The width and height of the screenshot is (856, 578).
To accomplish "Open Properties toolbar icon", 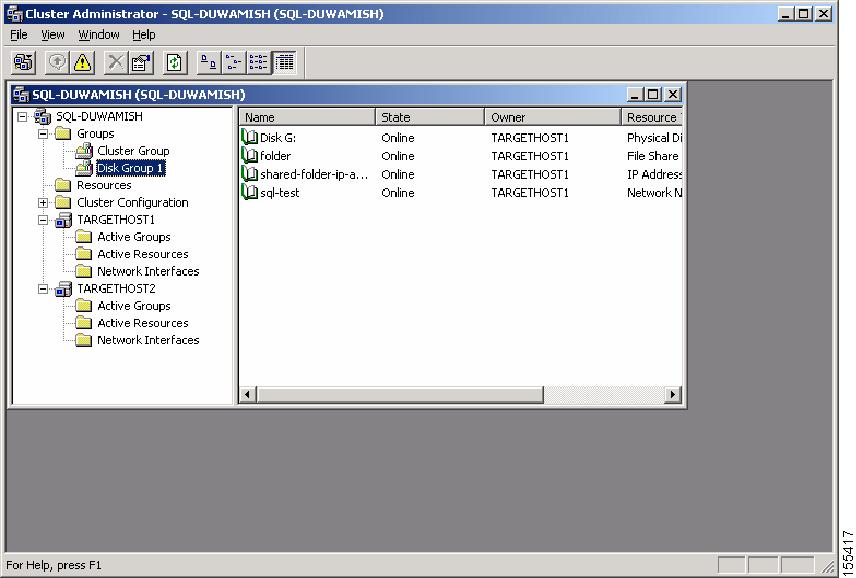I will pyautogui.click(x=141, y=62).
